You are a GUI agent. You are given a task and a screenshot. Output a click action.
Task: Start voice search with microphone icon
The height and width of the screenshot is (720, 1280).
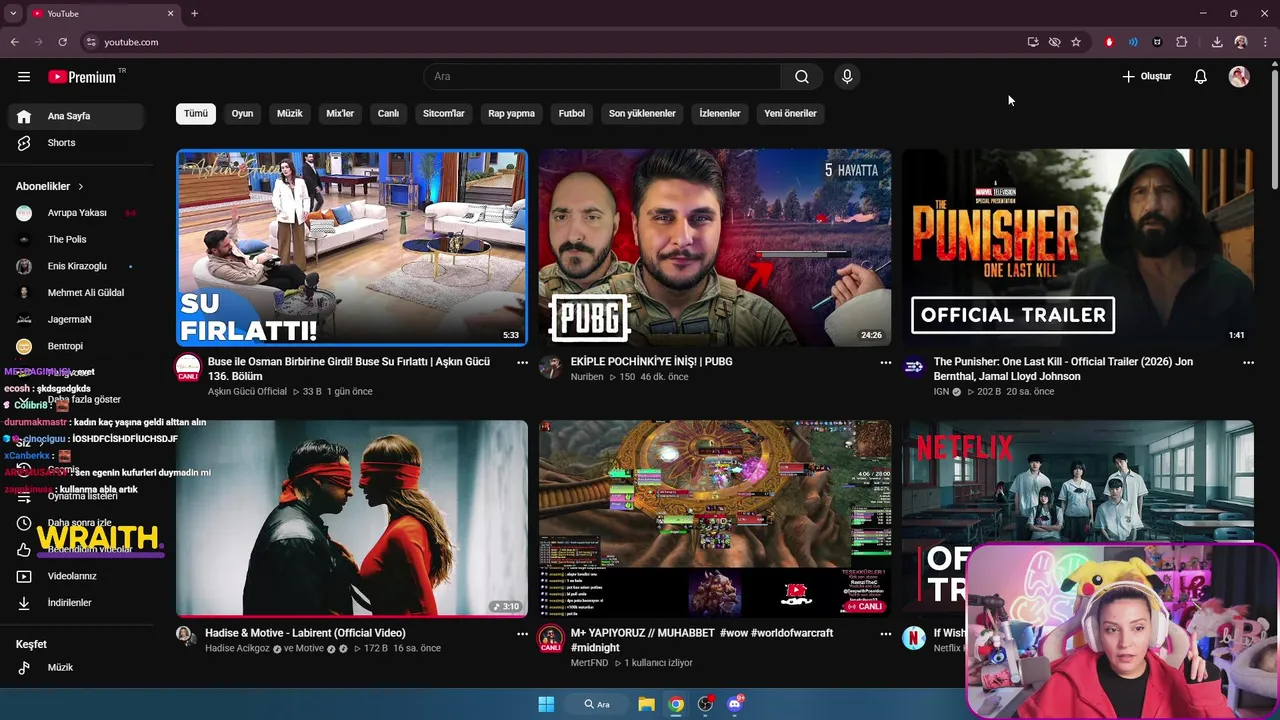pos(847,77)
